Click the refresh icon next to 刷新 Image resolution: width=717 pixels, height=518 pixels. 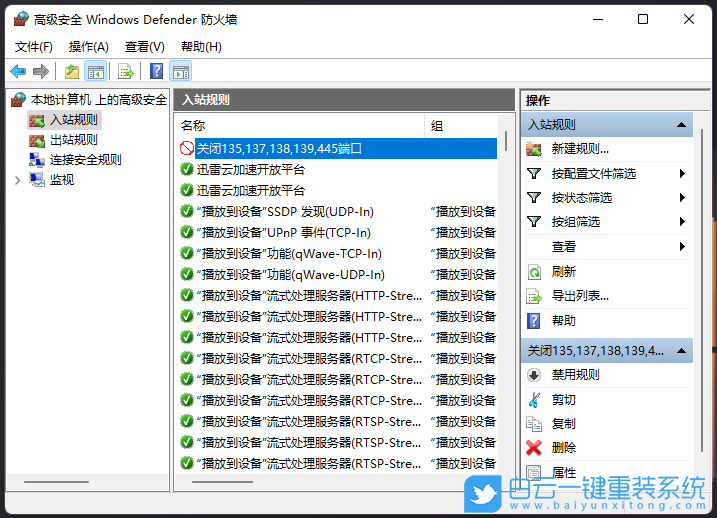pos(534,272)
